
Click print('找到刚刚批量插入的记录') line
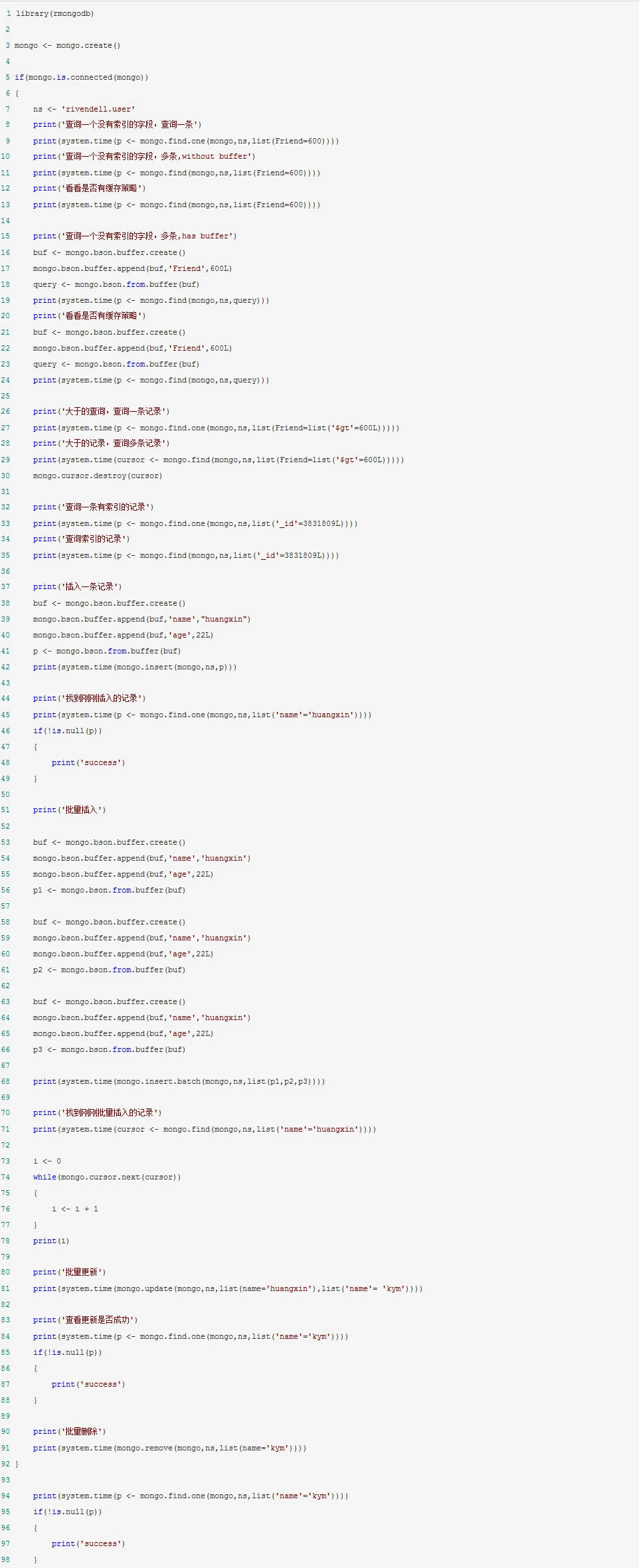coord(98,1113)
